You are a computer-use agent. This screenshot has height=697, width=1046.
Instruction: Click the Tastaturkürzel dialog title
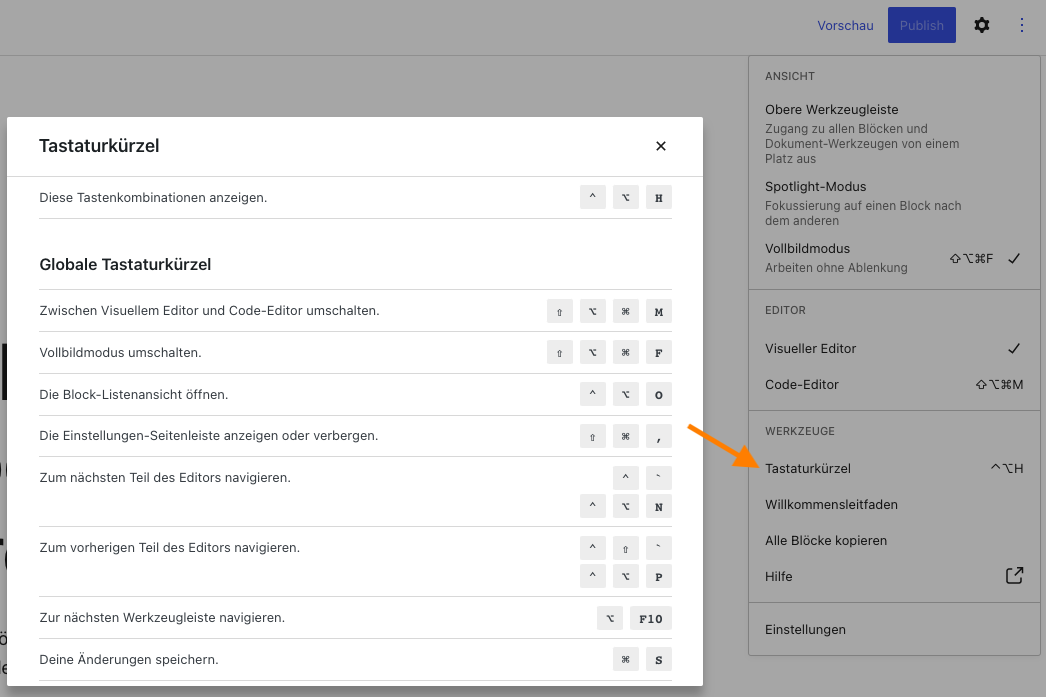coord(99,146)
